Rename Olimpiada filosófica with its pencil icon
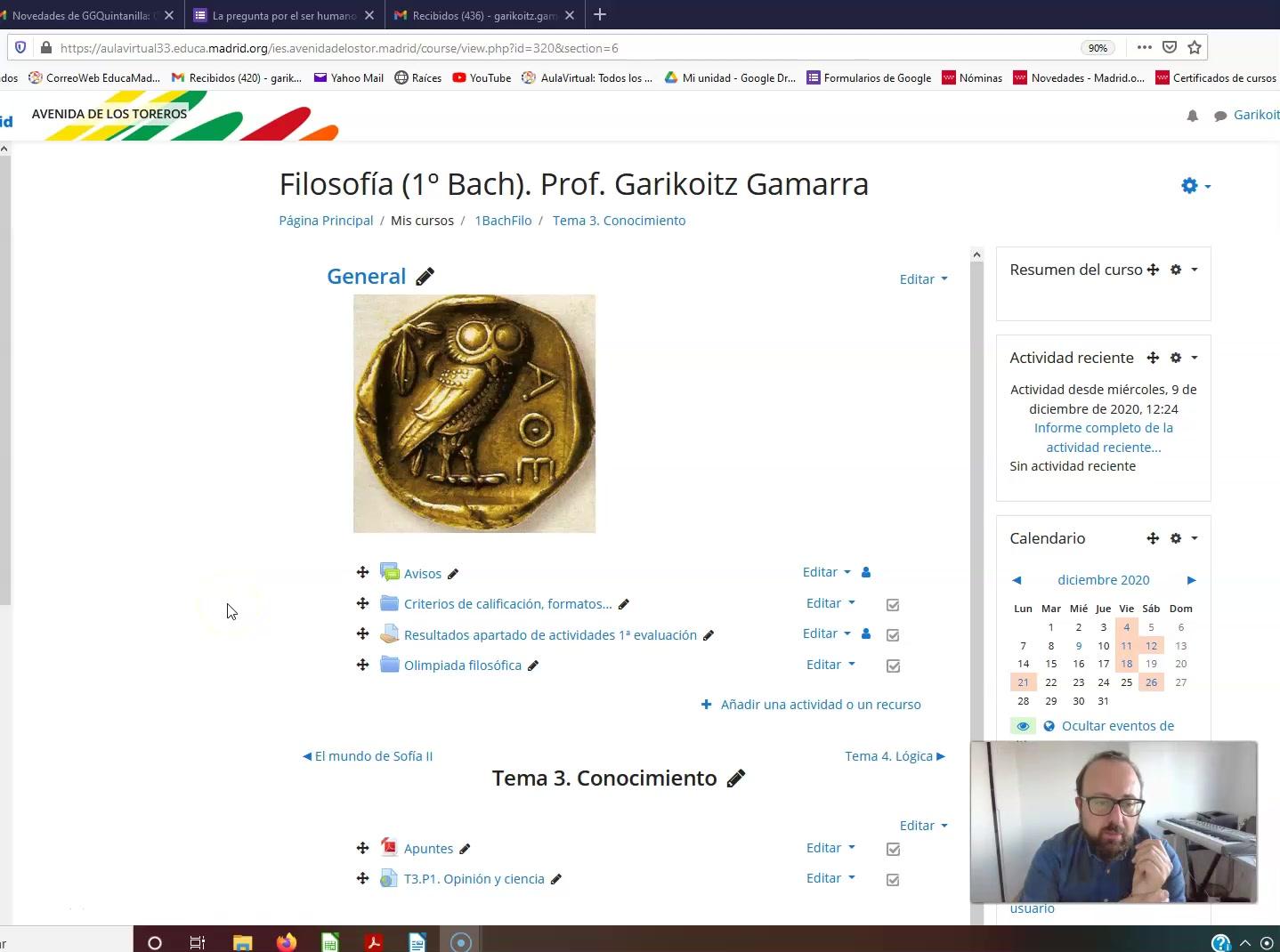The image size is (1280, 952). click(532, 666)
